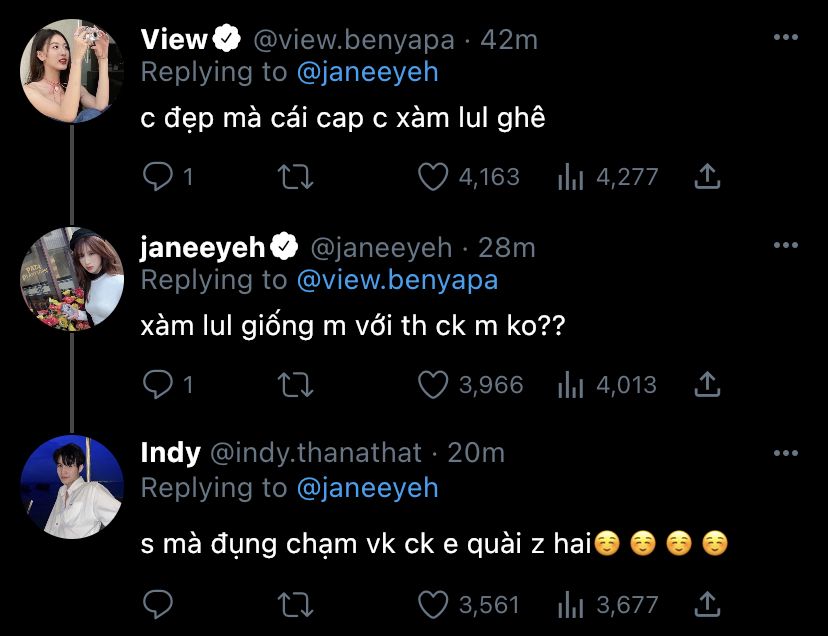Retweet View's tweet
The height and width of the screenshot is (636, 828).
[294, 177]
